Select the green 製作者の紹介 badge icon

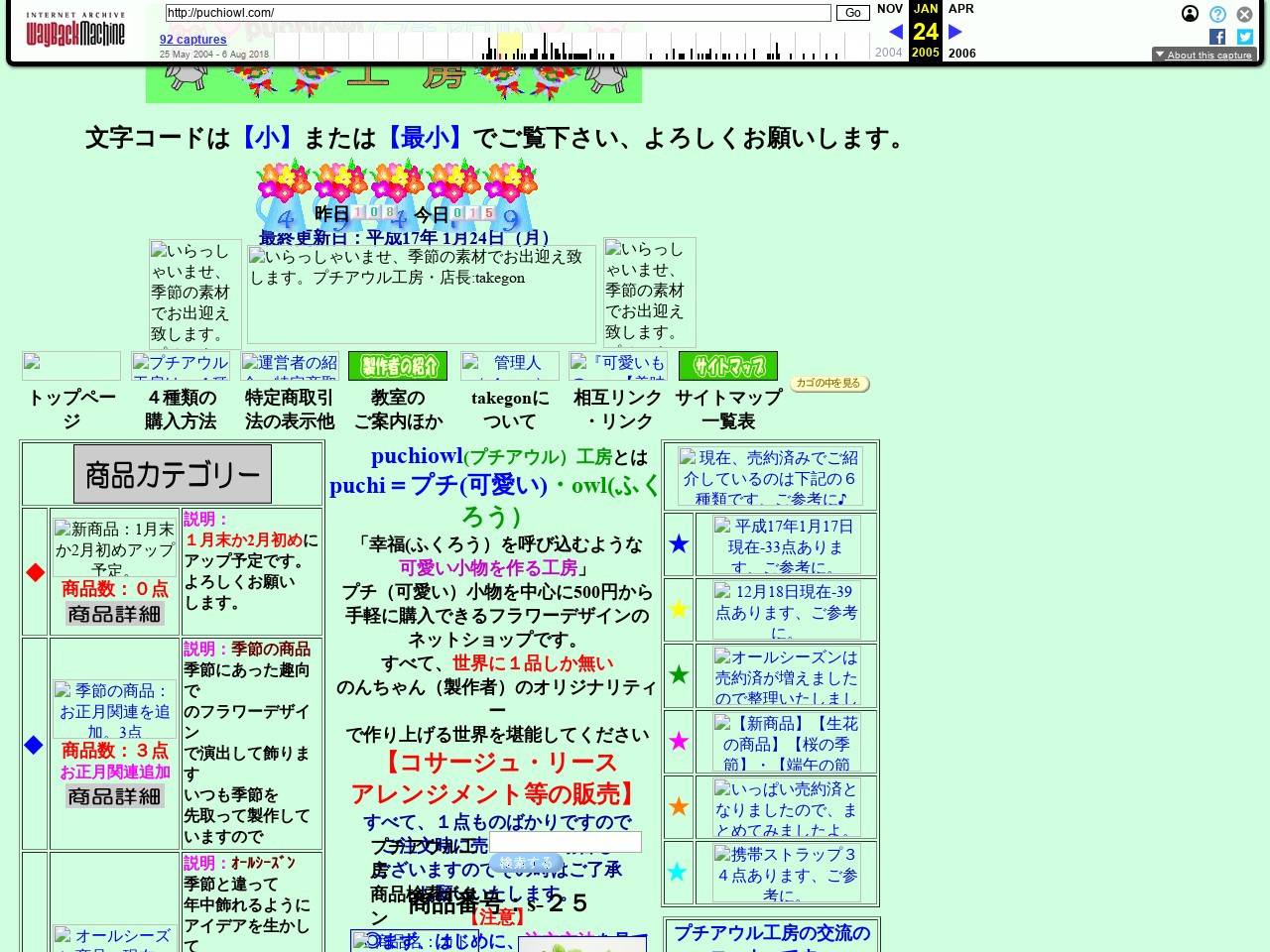pyautogui.click(x=398, y=365)
